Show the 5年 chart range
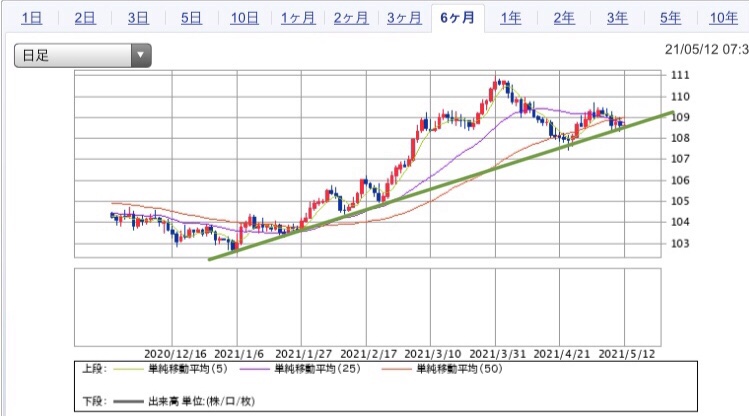This screenshot has height=416, width=749. pos(669,18)
